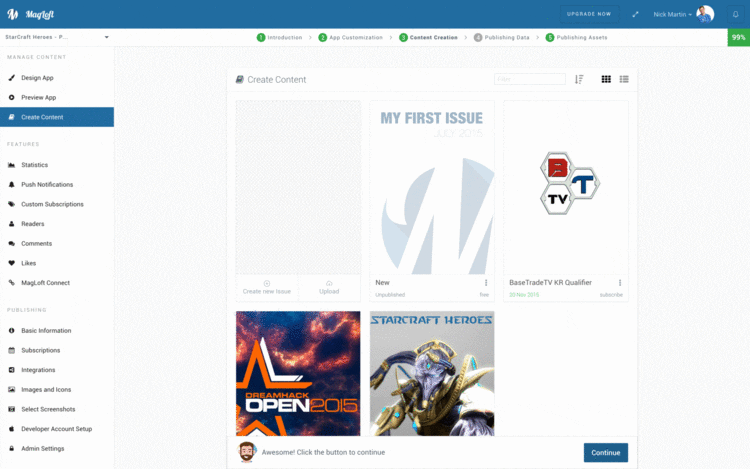Click the Readers person icon
The image size is (750, 469).
pyautogui.click(x=11, y=224)
